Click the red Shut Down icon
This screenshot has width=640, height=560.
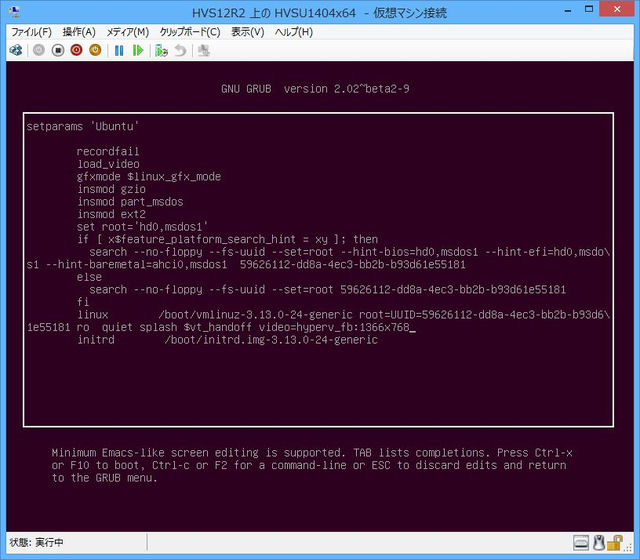[76, 50]
